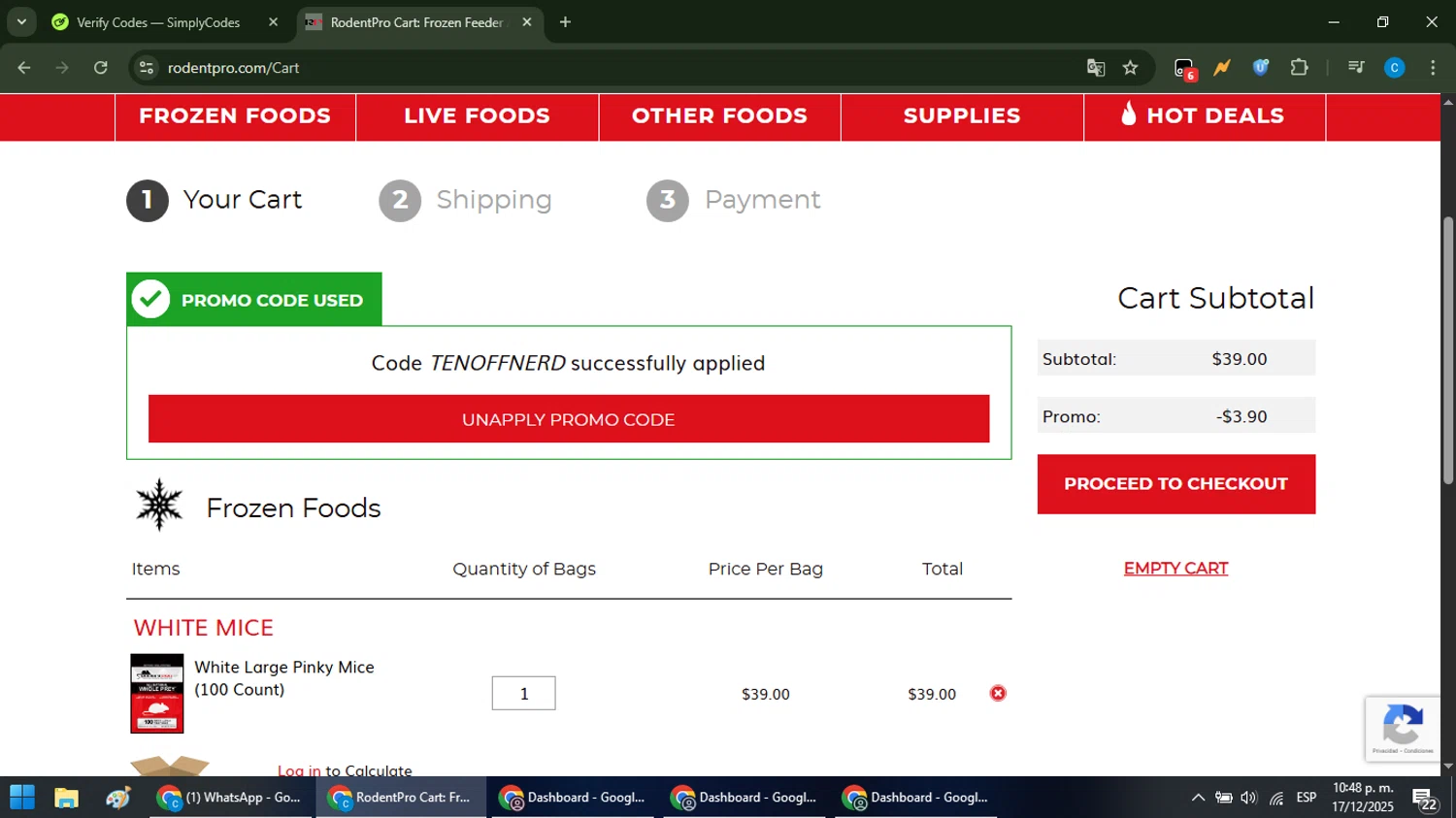
Task: Click the Promo -$3.90 row
Action: (x=1176, y=415)
